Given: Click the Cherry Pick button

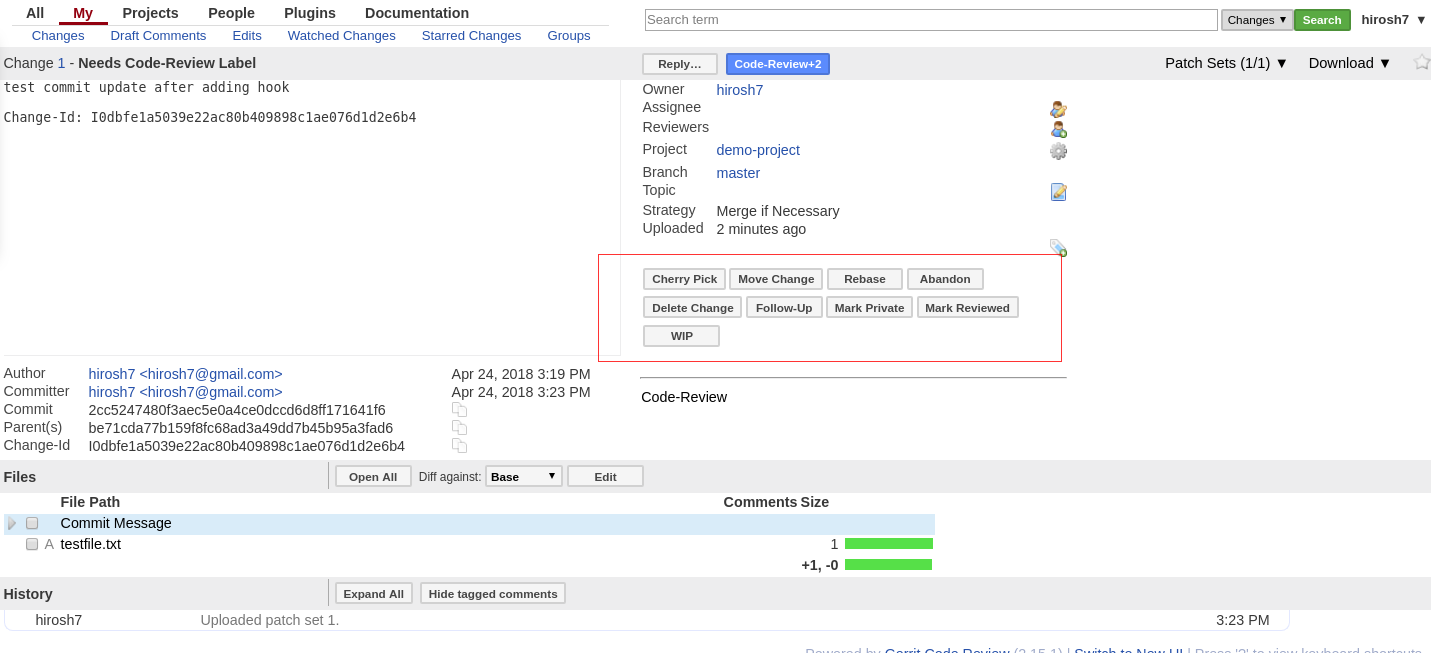Looking at the screenshot, I should tap(685, 279).
